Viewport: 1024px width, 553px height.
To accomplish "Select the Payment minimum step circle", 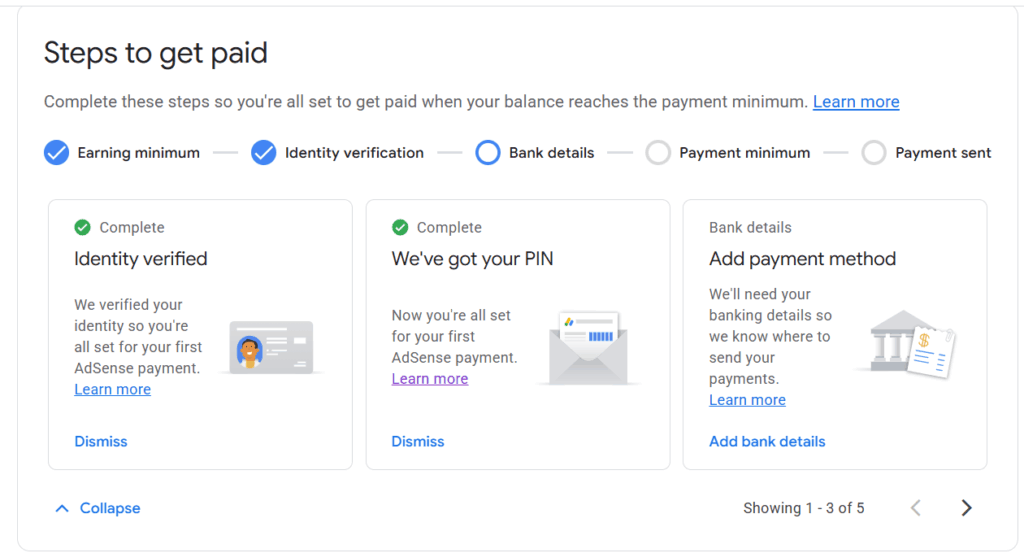I will click(x=658, y=153).
